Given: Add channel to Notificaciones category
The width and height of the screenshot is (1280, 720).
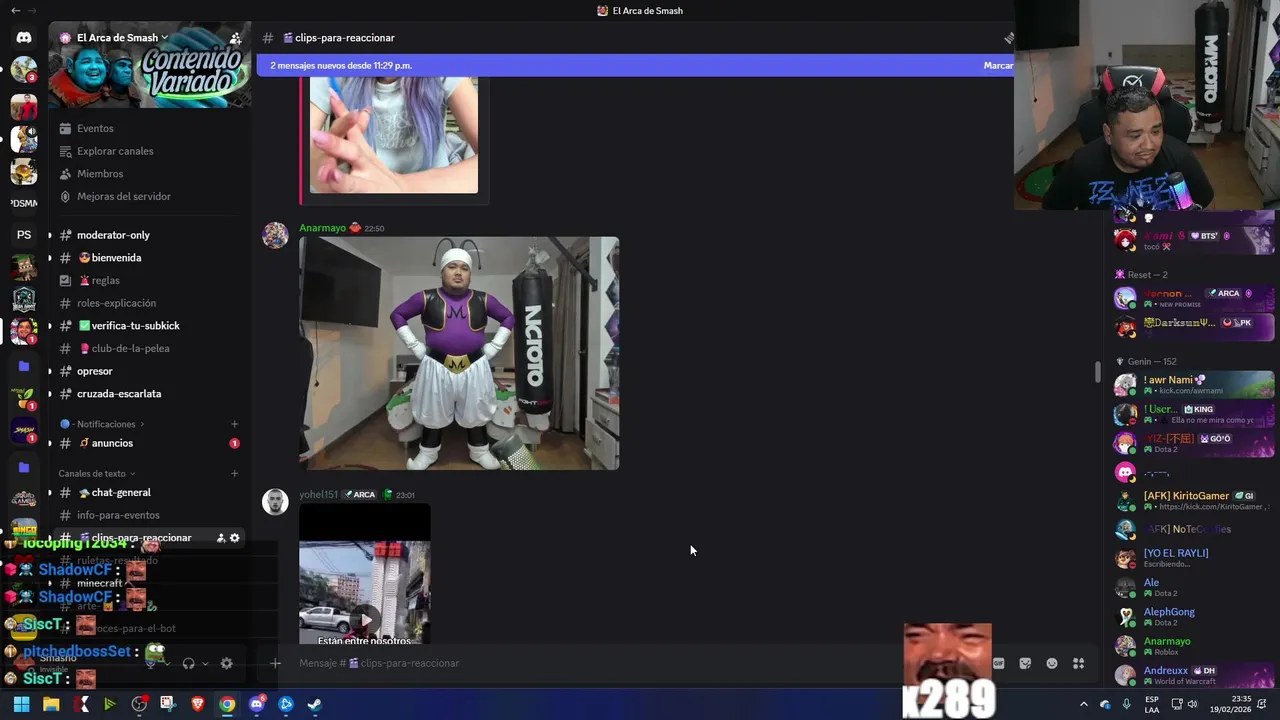Looking at the screenshot, I should coord(235,424).
